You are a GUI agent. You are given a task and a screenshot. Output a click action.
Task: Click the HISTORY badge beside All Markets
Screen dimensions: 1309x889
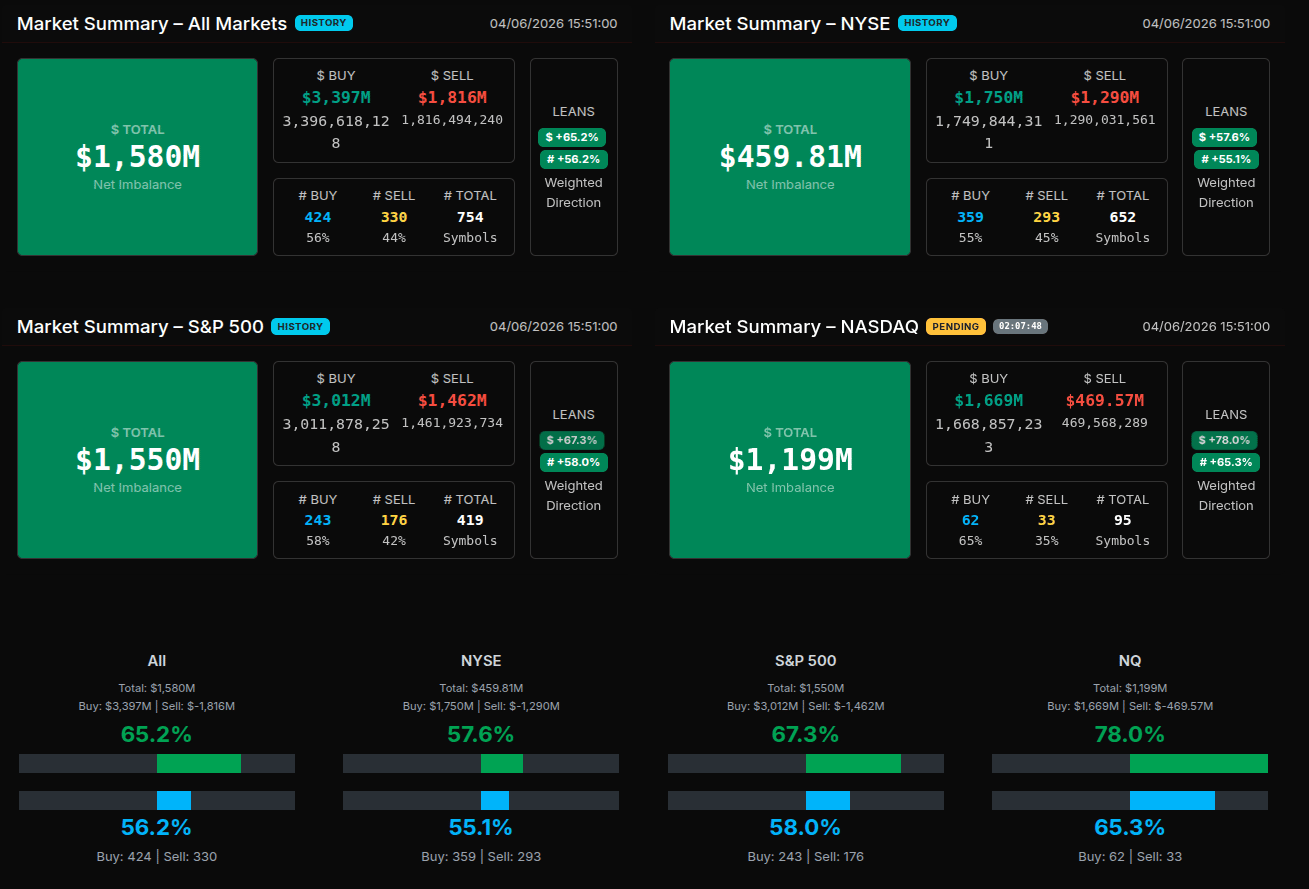click(325, 23)
